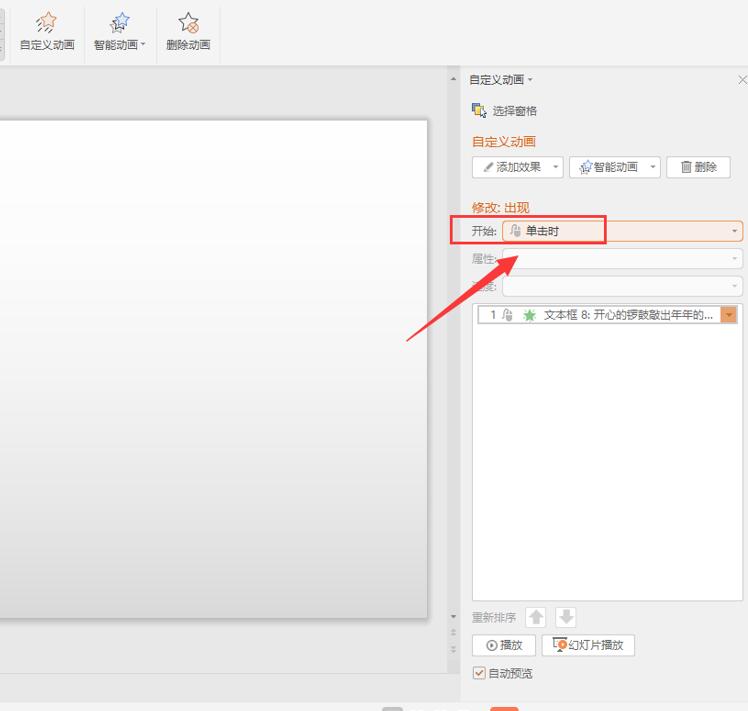Select animation item 文本框 8 in the list

(x=607, y=315)
